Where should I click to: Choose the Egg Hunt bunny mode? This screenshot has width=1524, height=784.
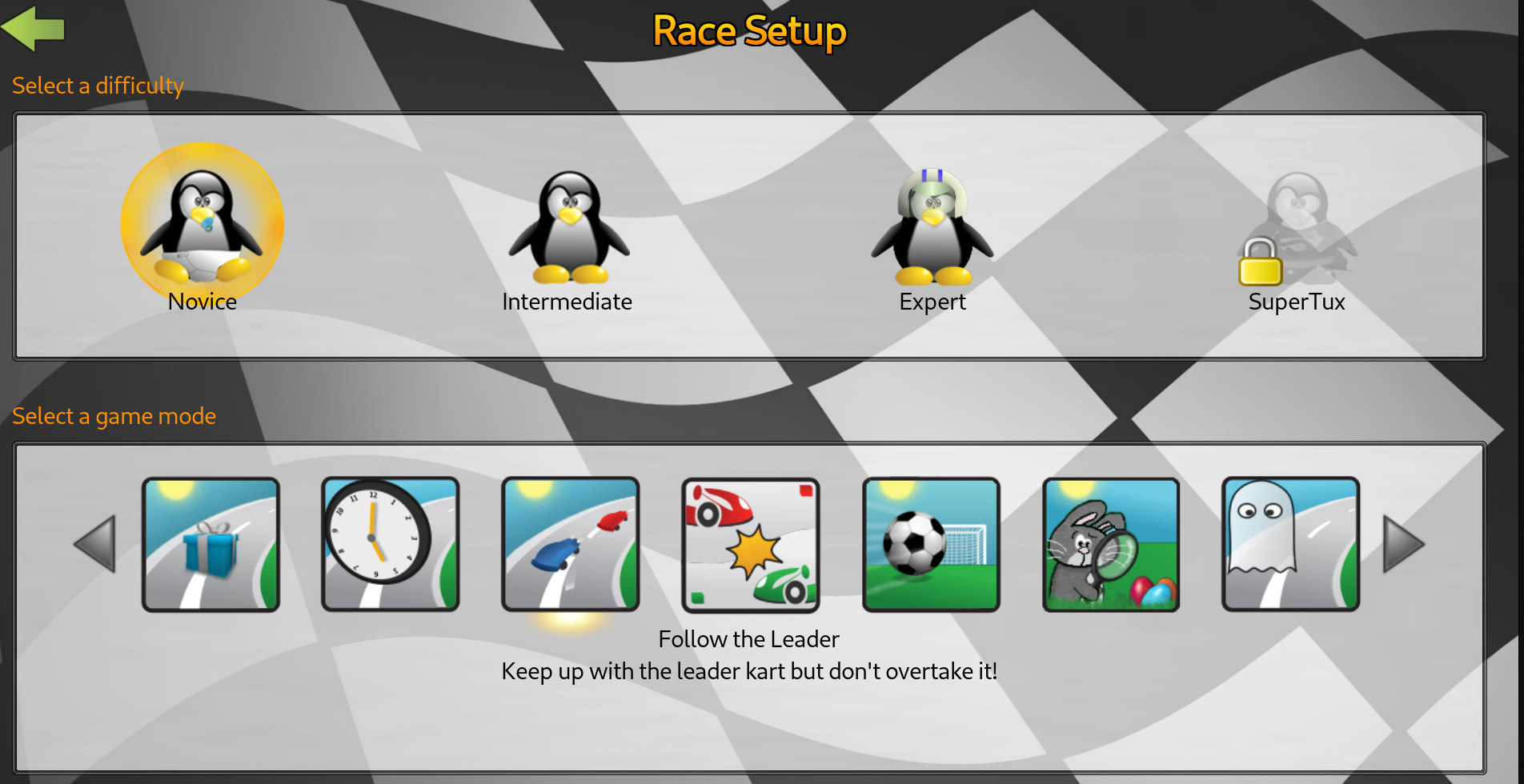tap(1111, 545)
